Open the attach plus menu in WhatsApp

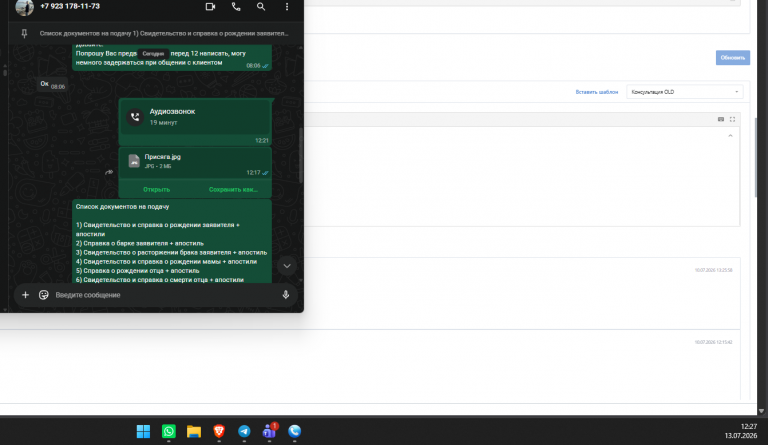pos(25,295)
